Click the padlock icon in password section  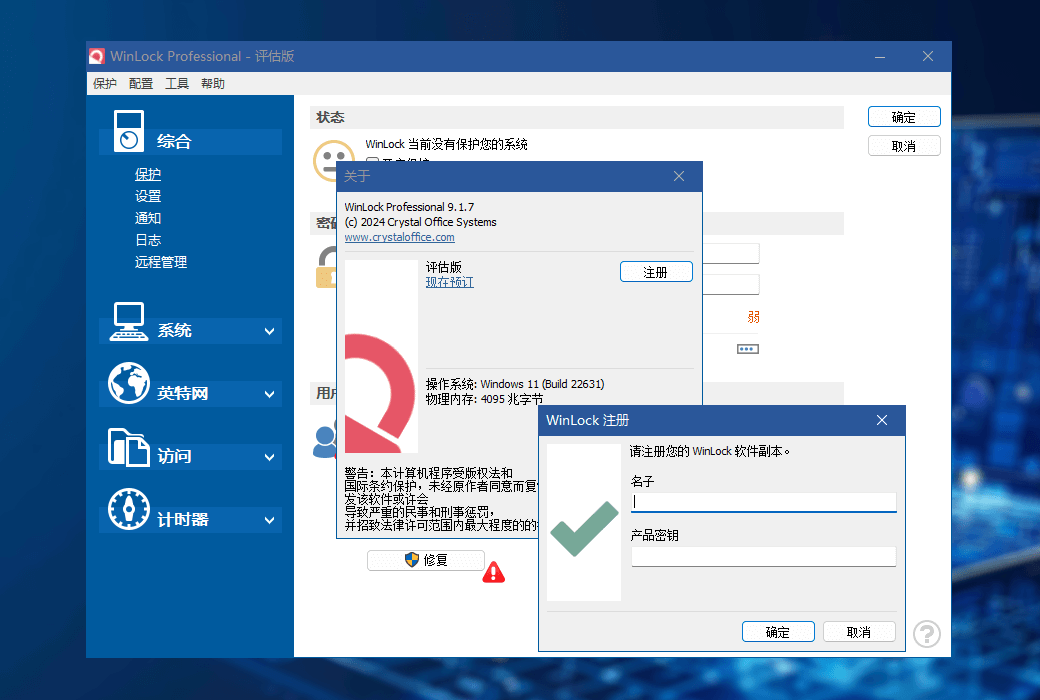(x=326, y=267)
